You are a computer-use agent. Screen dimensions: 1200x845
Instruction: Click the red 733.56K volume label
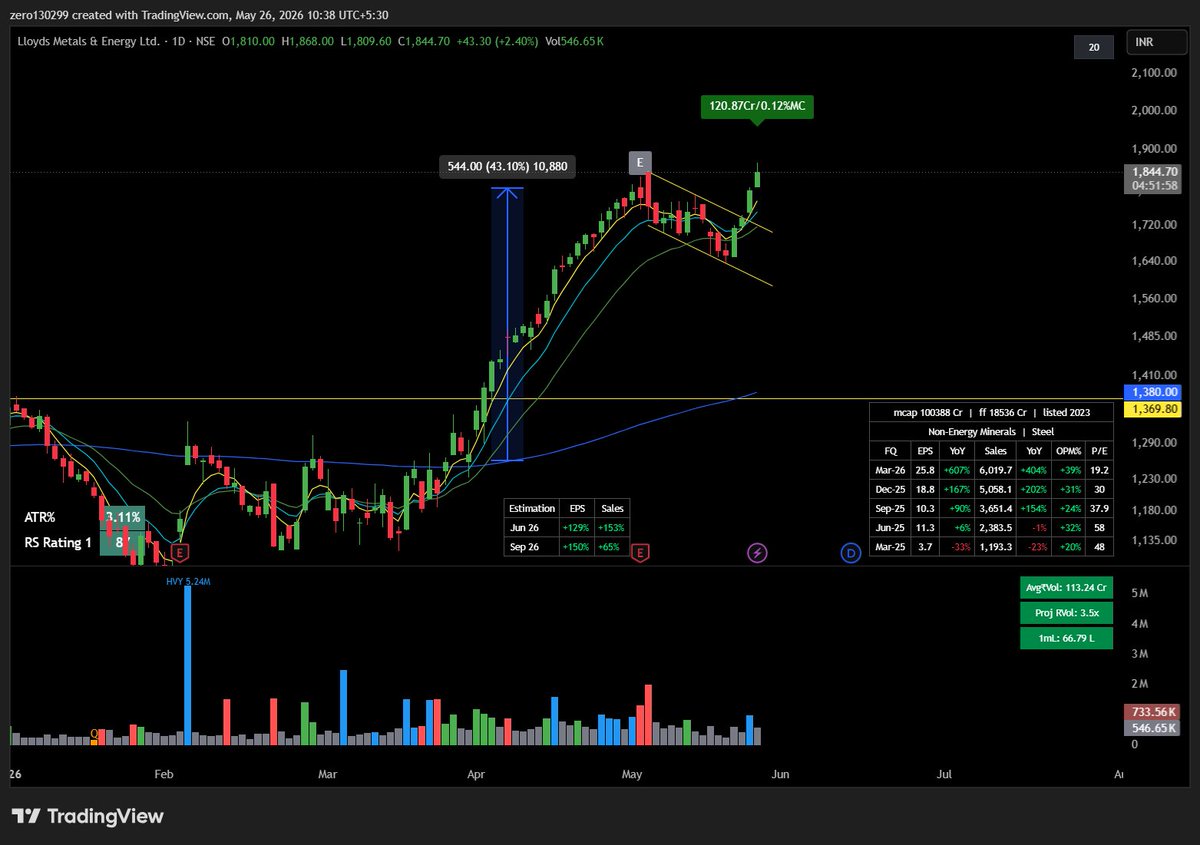1154,712
